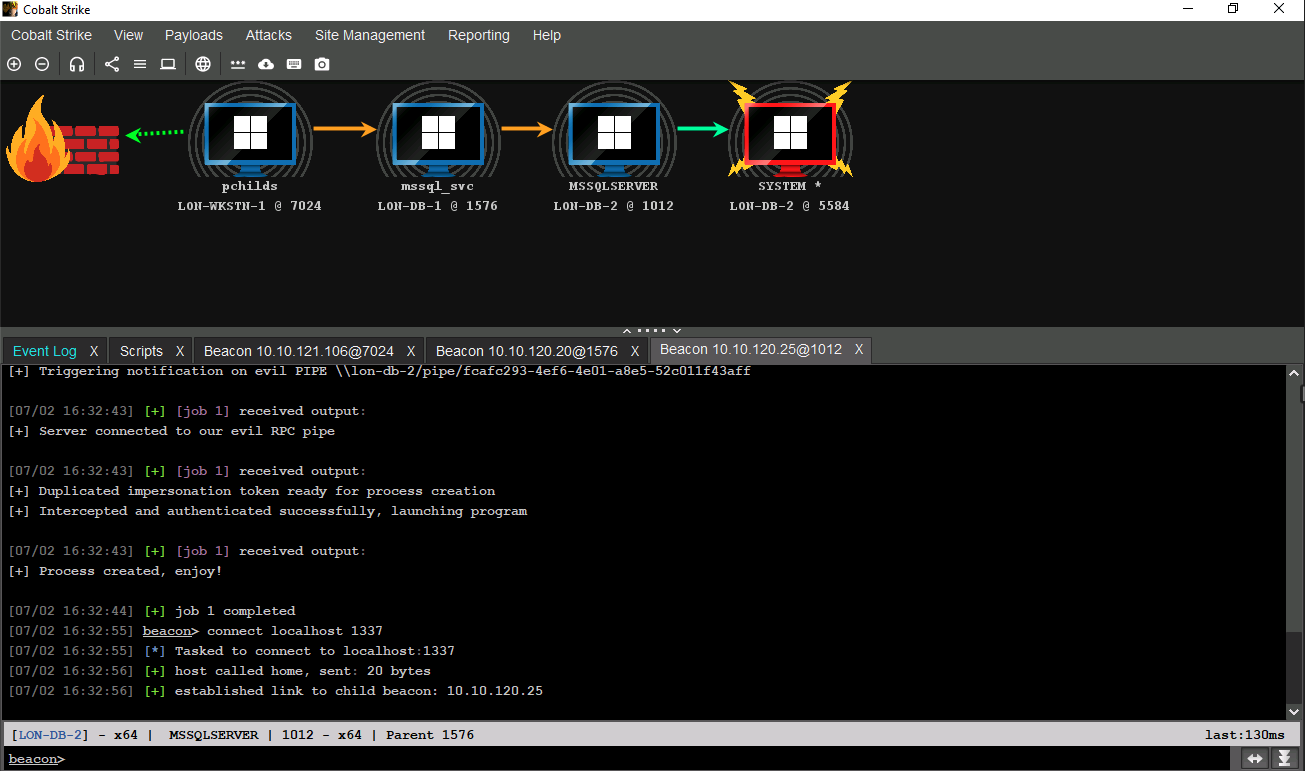The width and height of the screenshot is (1305, 771).
Task: Click the 'LON-DB-1 @ 1576' node label
Action: [437, 206]
